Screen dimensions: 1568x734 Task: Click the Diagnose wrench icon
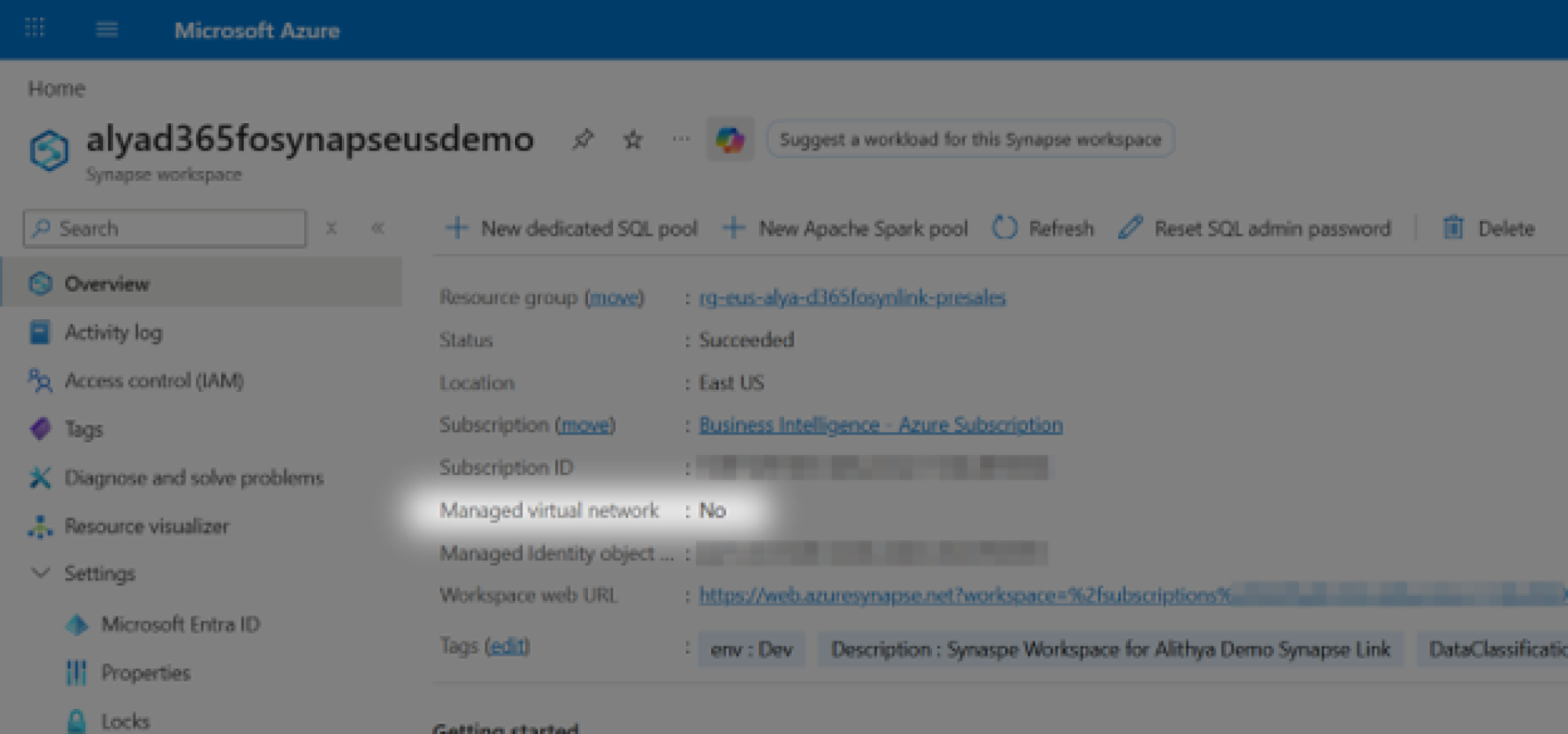pos(40,478)
